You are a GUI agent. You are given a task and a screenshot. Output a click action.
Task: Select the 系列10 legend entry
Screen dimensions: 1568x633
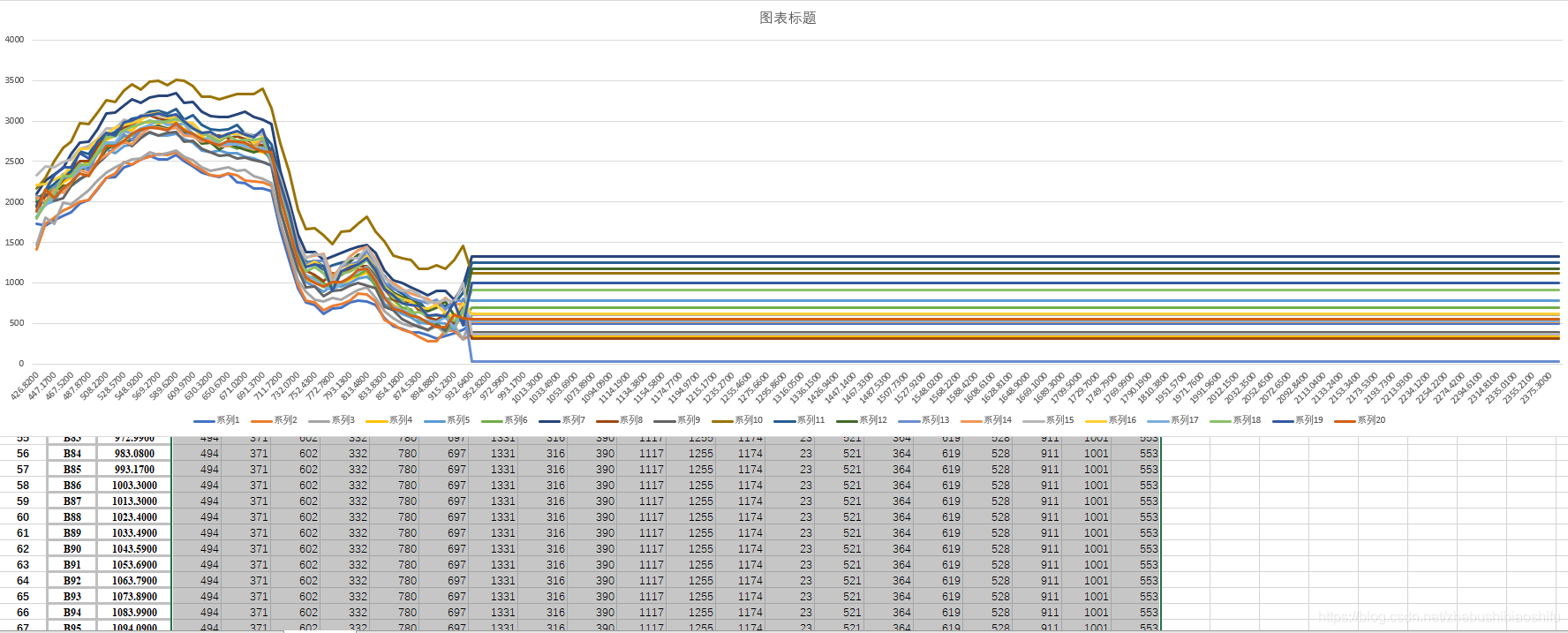[736, 420]
